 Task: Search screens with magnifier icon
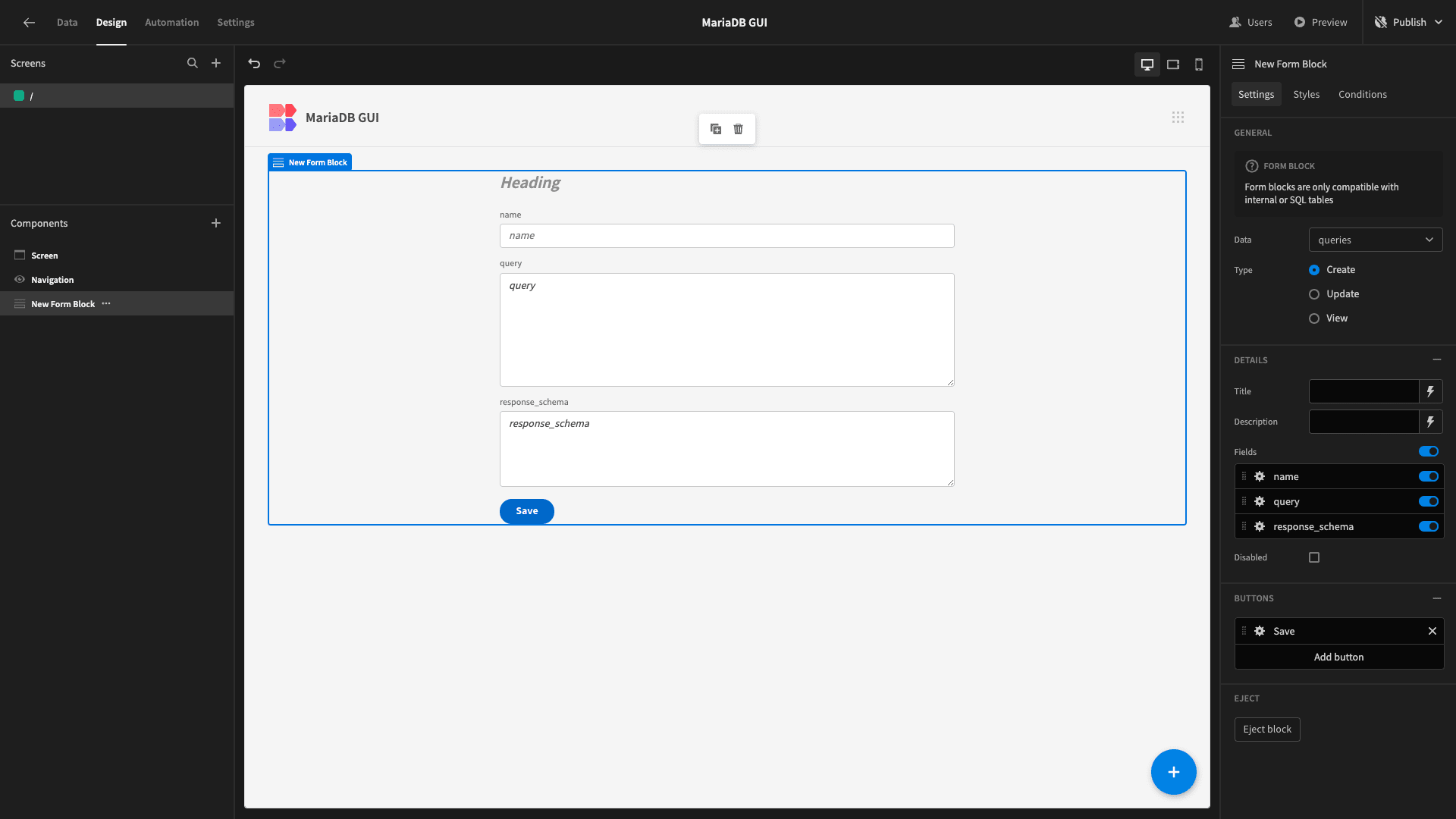[x=193, y=64]
